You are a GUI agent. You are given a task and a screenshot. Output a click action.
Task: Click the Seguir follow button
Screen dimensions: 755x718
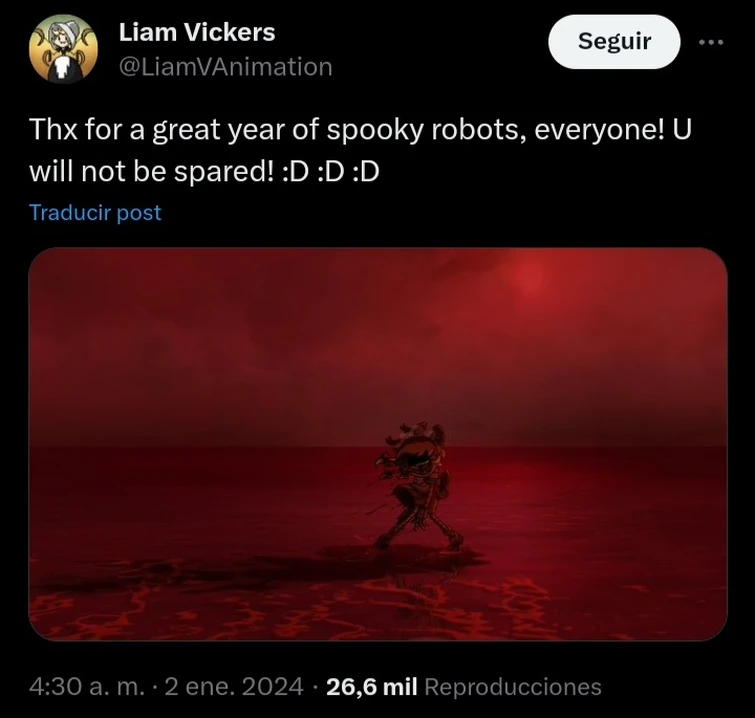click(x=614, y=42)
